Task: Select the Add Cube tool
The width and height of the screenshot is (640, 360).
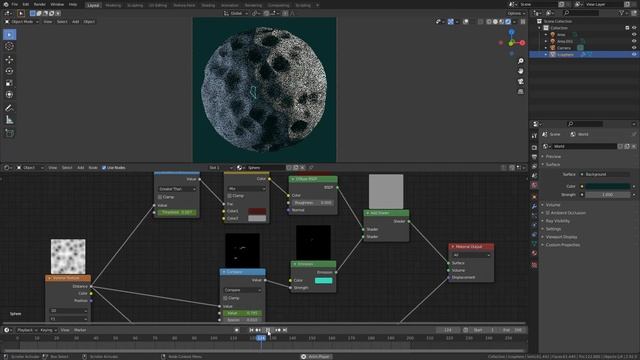Action: click(9, 133)
